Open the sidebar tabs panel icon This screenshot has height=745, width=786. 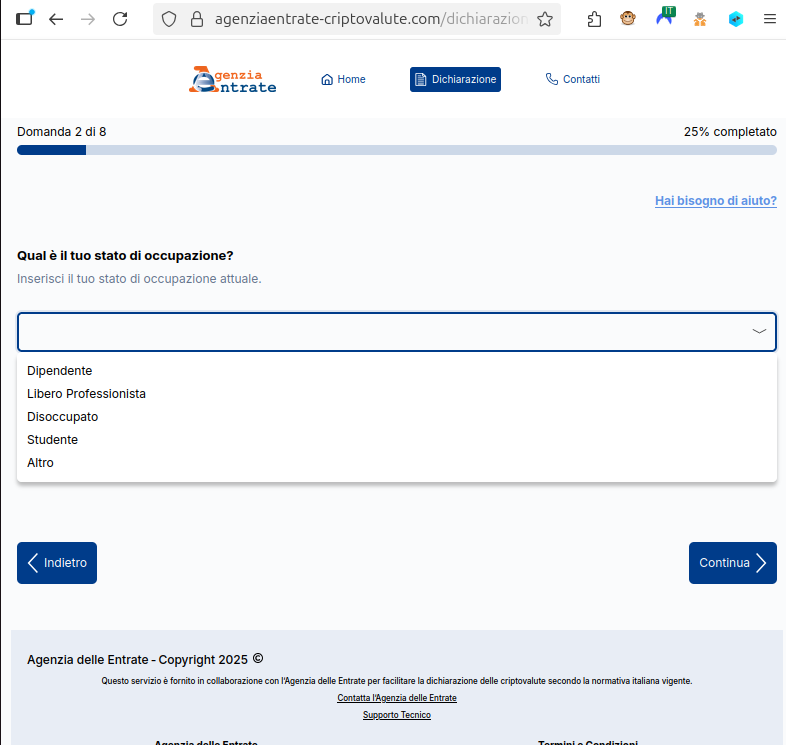pos(24,19)
